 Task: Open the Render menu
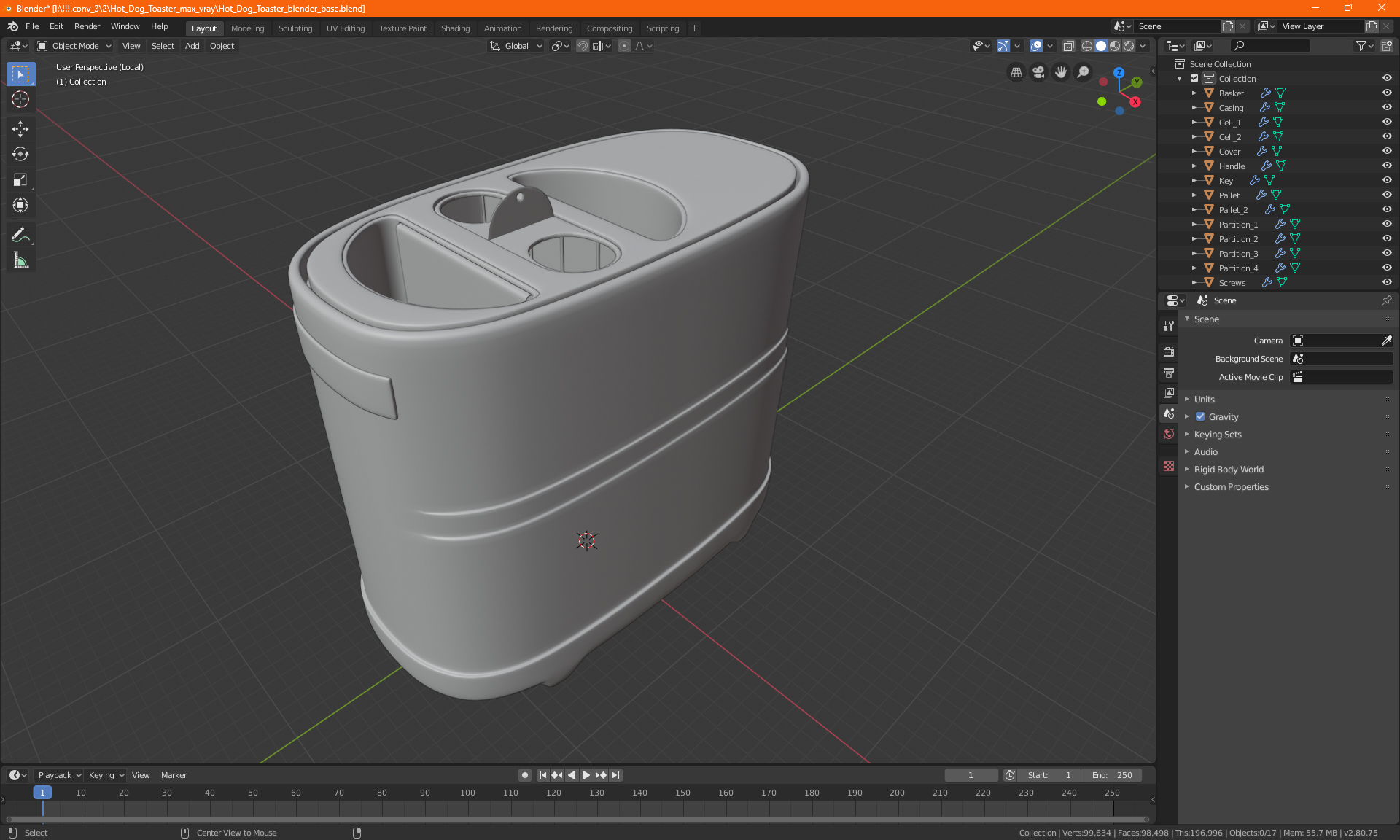pos(87,26)
